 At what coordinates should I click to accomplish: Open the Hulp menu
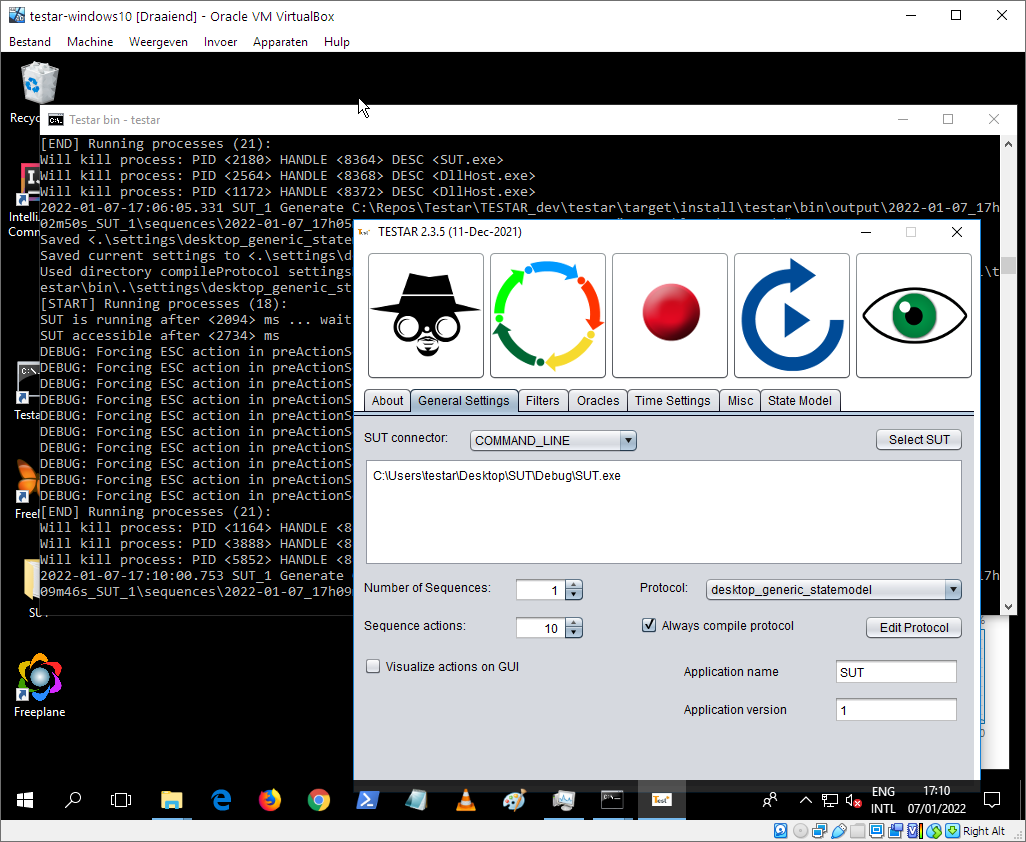tap(337, 42)
